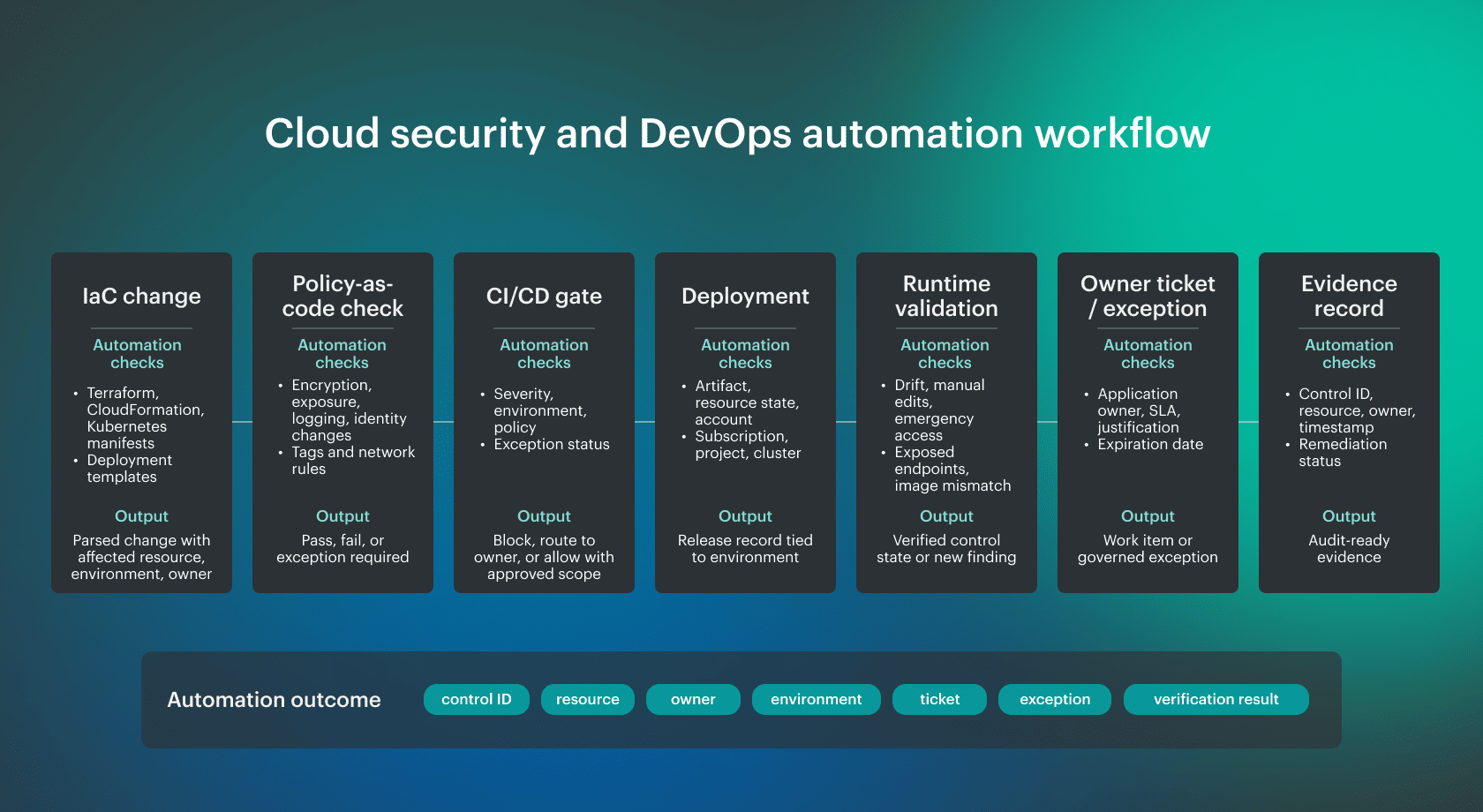Click the 'Output' label in the Policy-as-code check card

tap(343, 516)
